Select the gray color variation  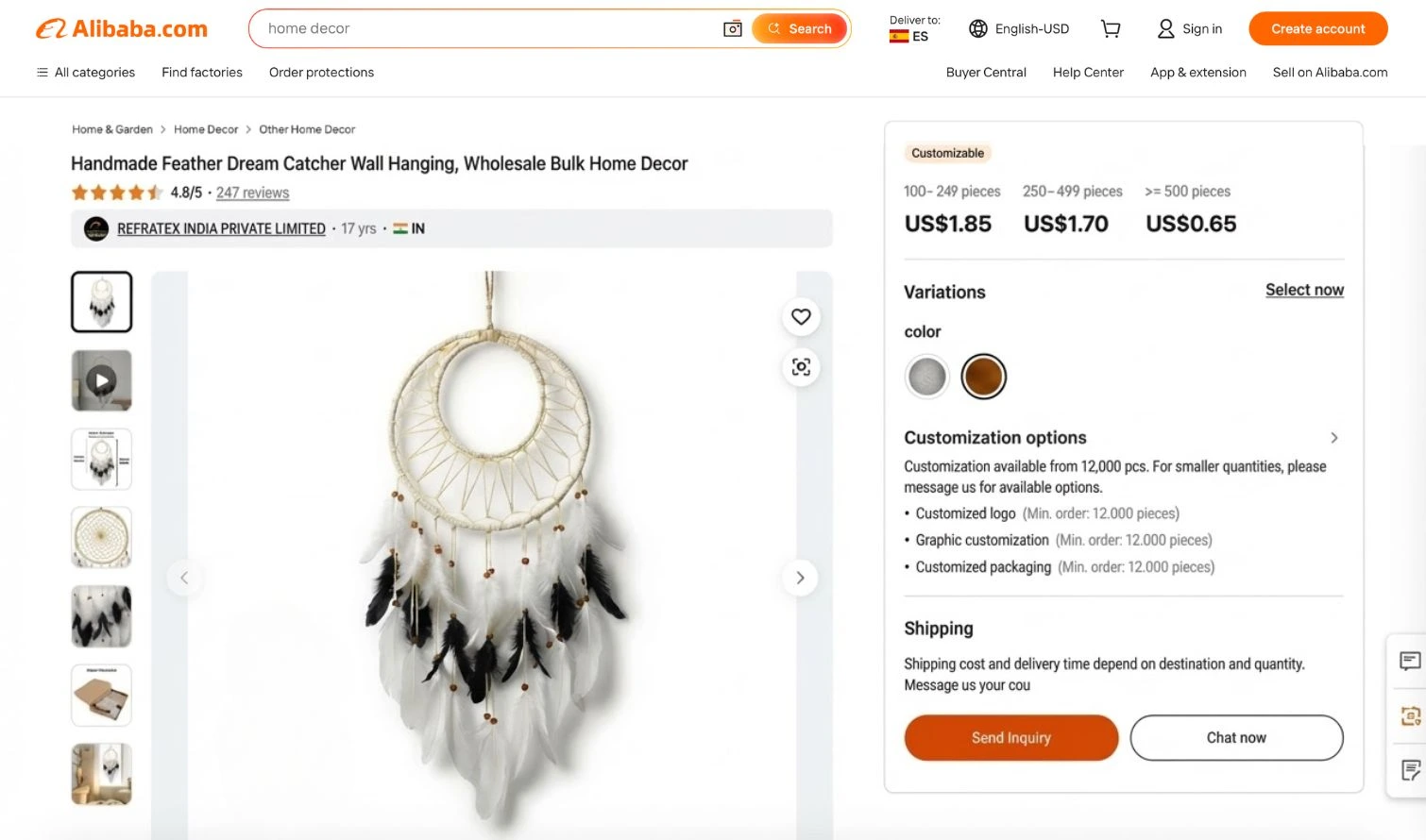(x=926, y=377)
